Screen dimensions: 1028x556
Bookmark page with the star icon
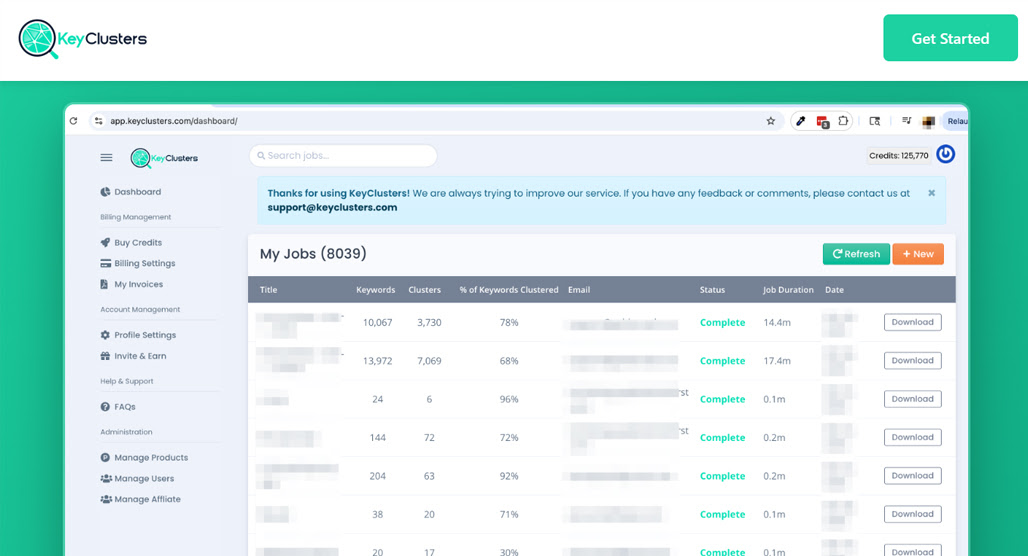point(771,121)
